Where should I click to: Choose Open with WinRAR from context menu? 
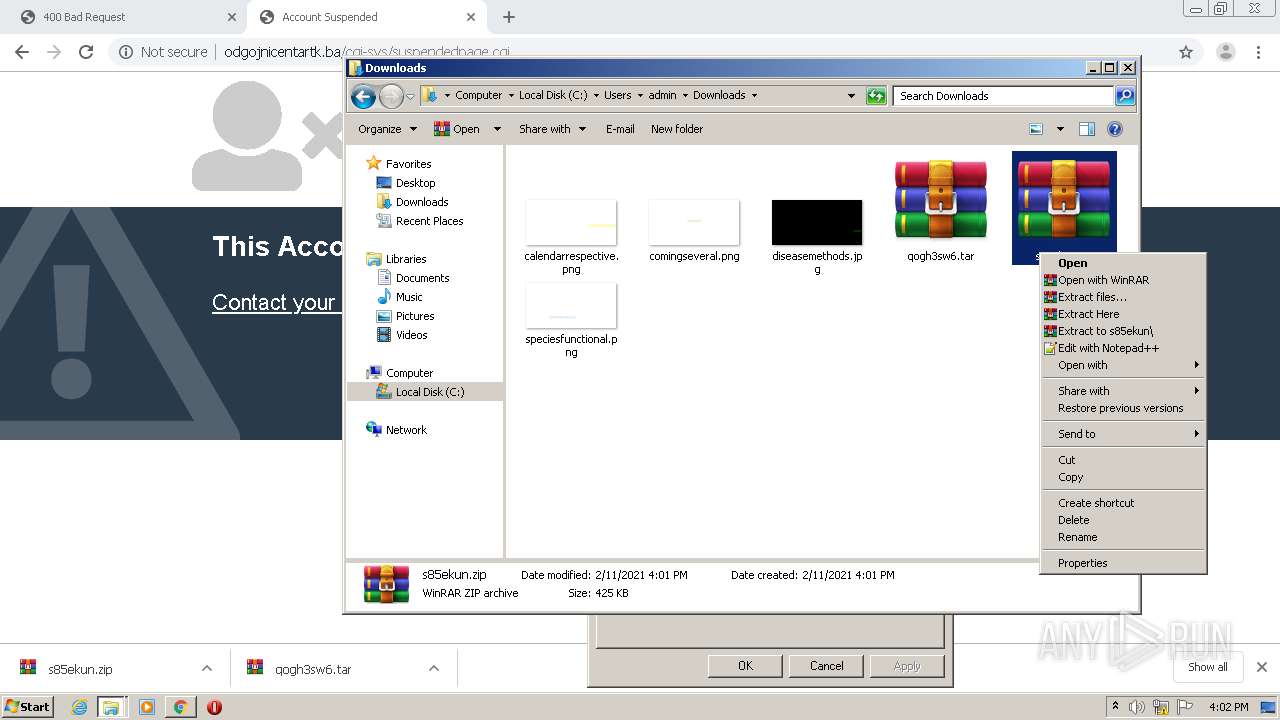coord(1123,280)
